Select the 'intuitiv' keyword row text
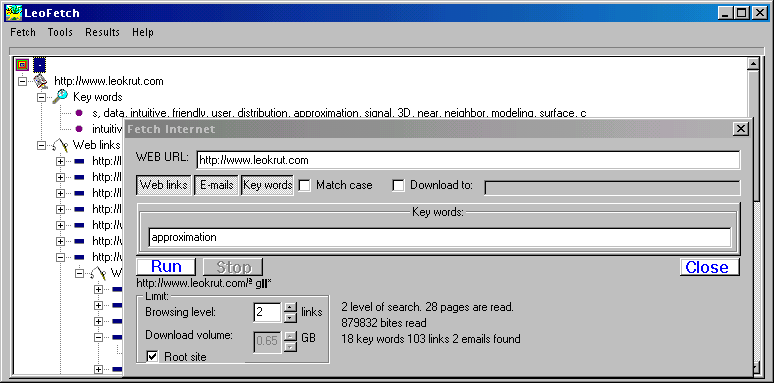The width and height of the screenshot is (774, 383). coord(107,129)
